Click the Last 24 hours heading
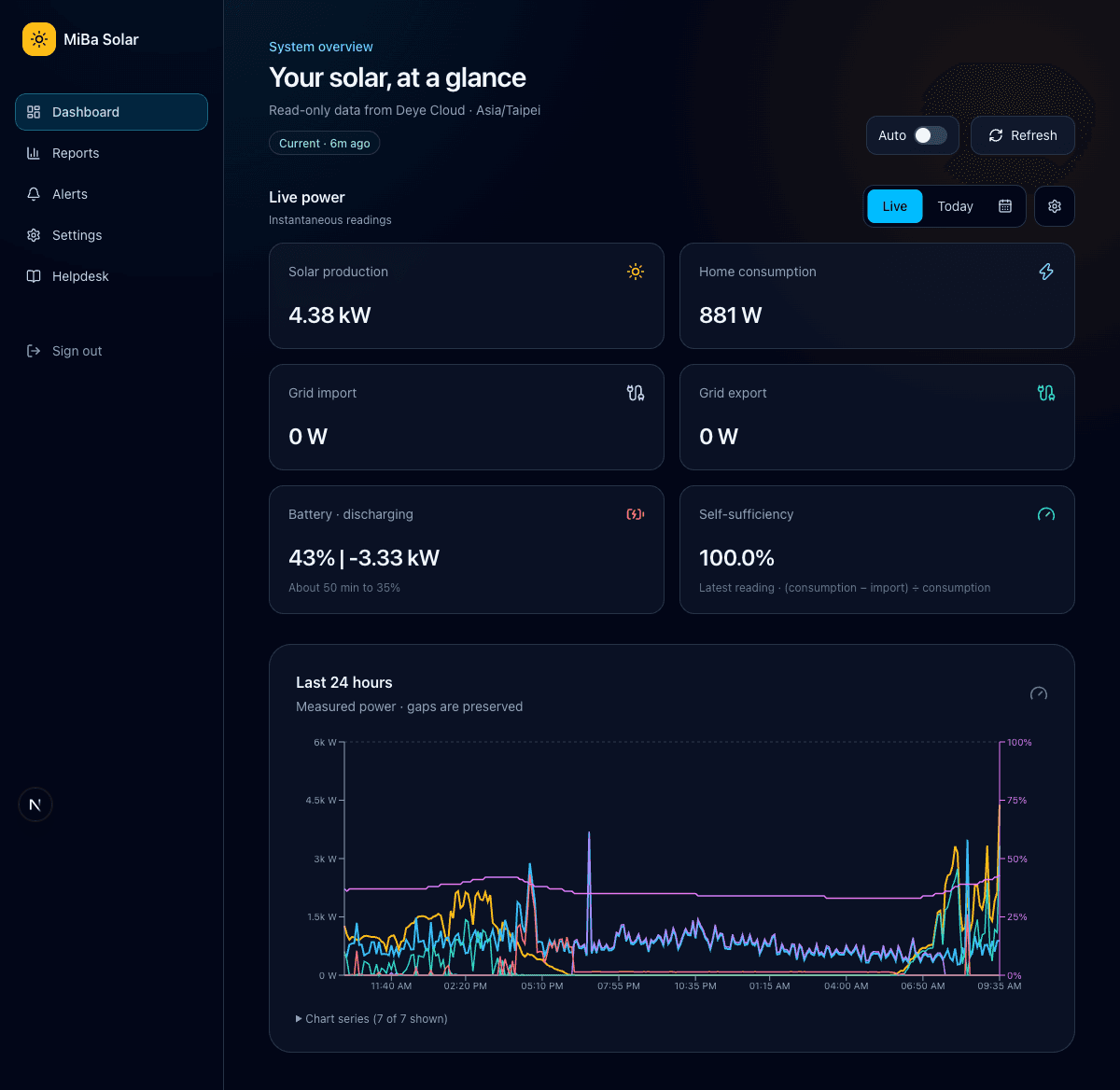Screen dimensions: 1120x1090 click(x=344, y=682)
